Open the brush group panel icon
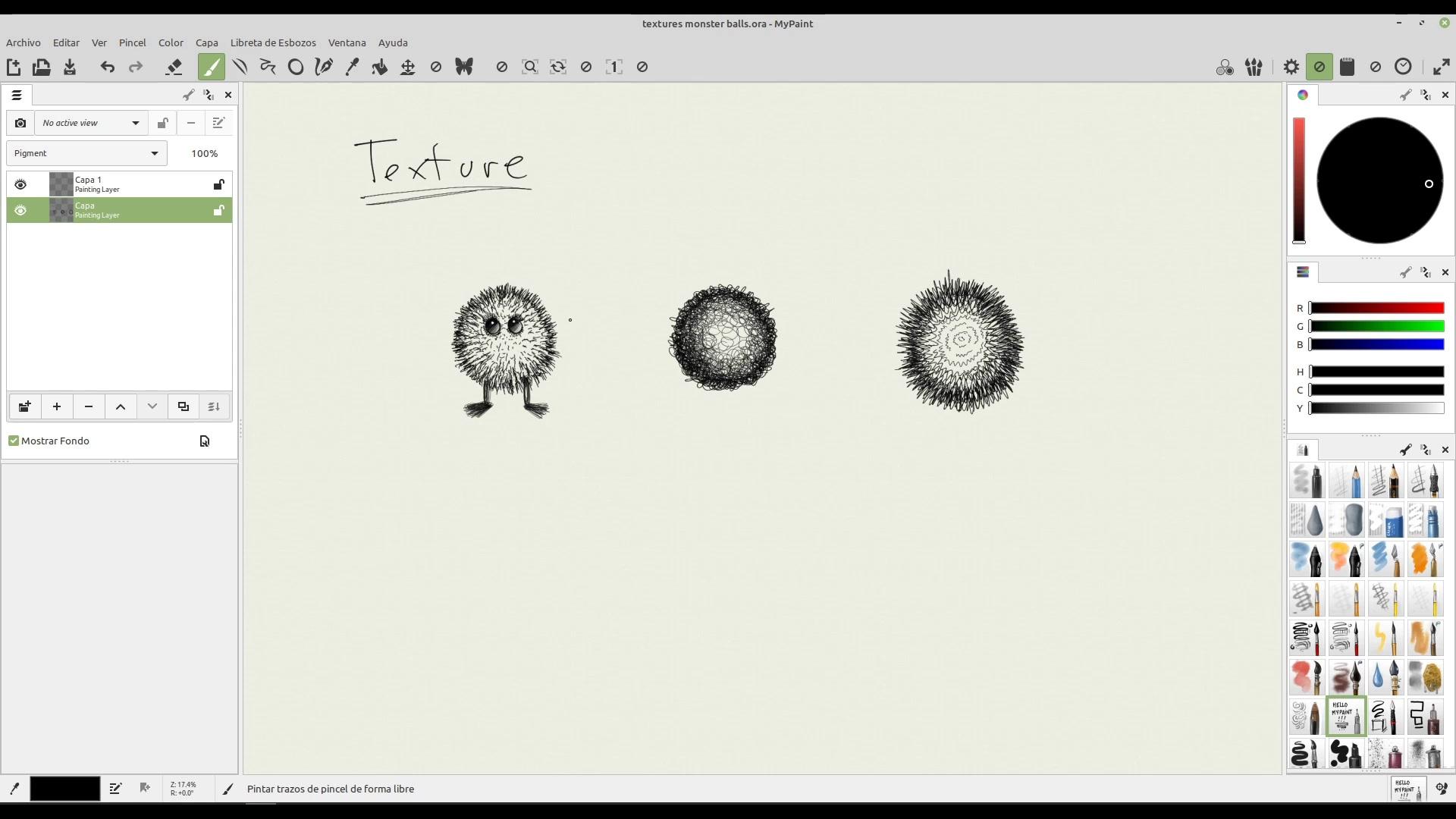 (1254, 67)
